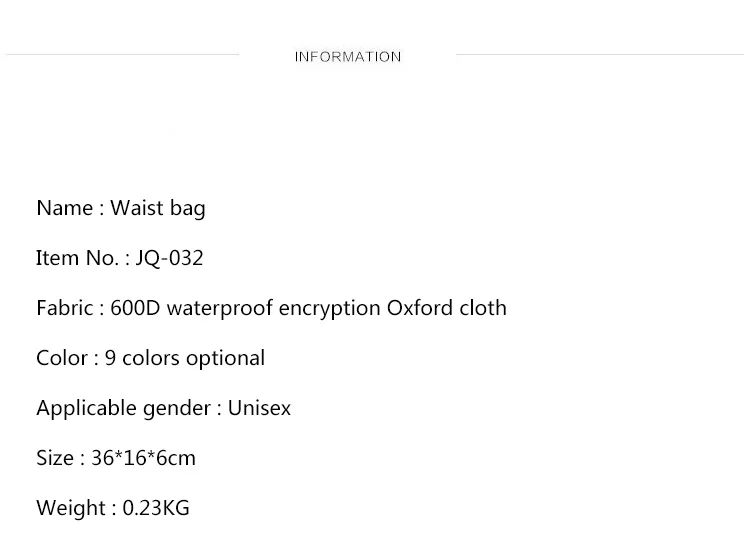Viewport: 750px width, 544px height.
Task: Click the size value 36*16*6cm
Action: [143, 458]
